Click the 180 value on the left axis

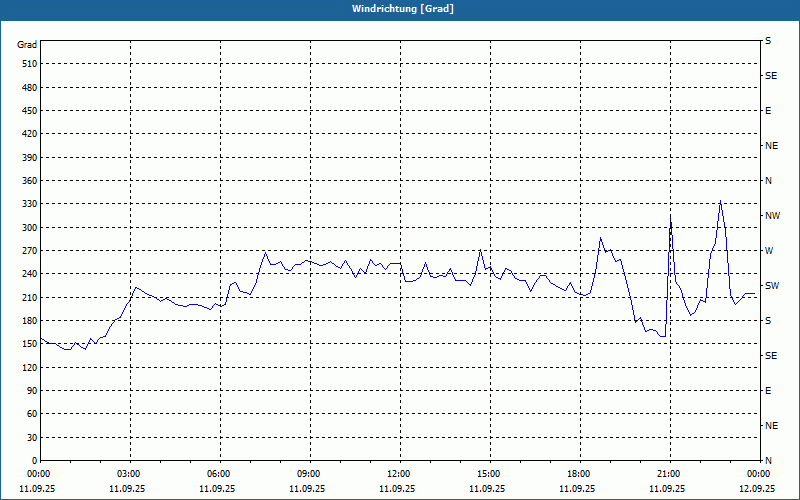(x=30, y=321)
